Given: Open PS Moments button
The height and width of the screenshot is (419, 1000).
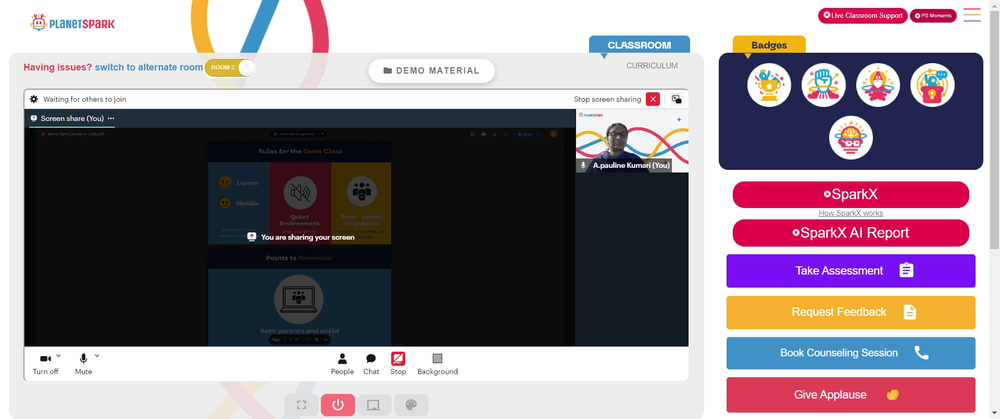Looking at the screenshot, I should pos(933,15).
